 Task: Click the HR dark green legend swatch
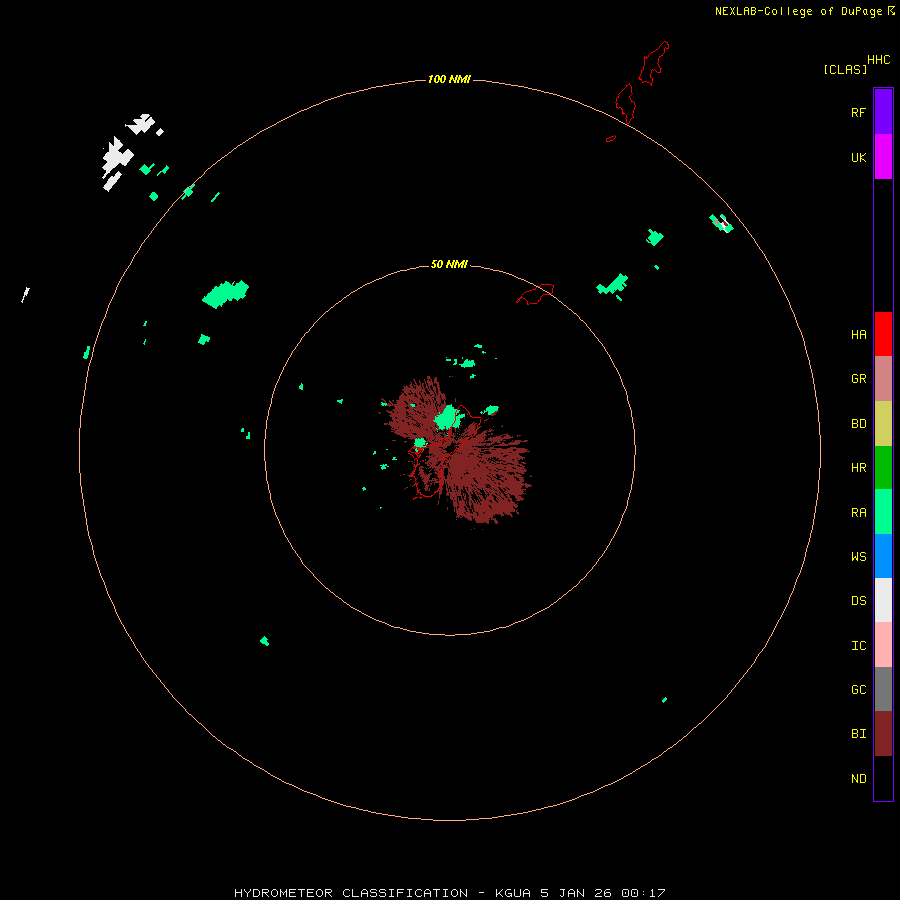tap(883, 468)
